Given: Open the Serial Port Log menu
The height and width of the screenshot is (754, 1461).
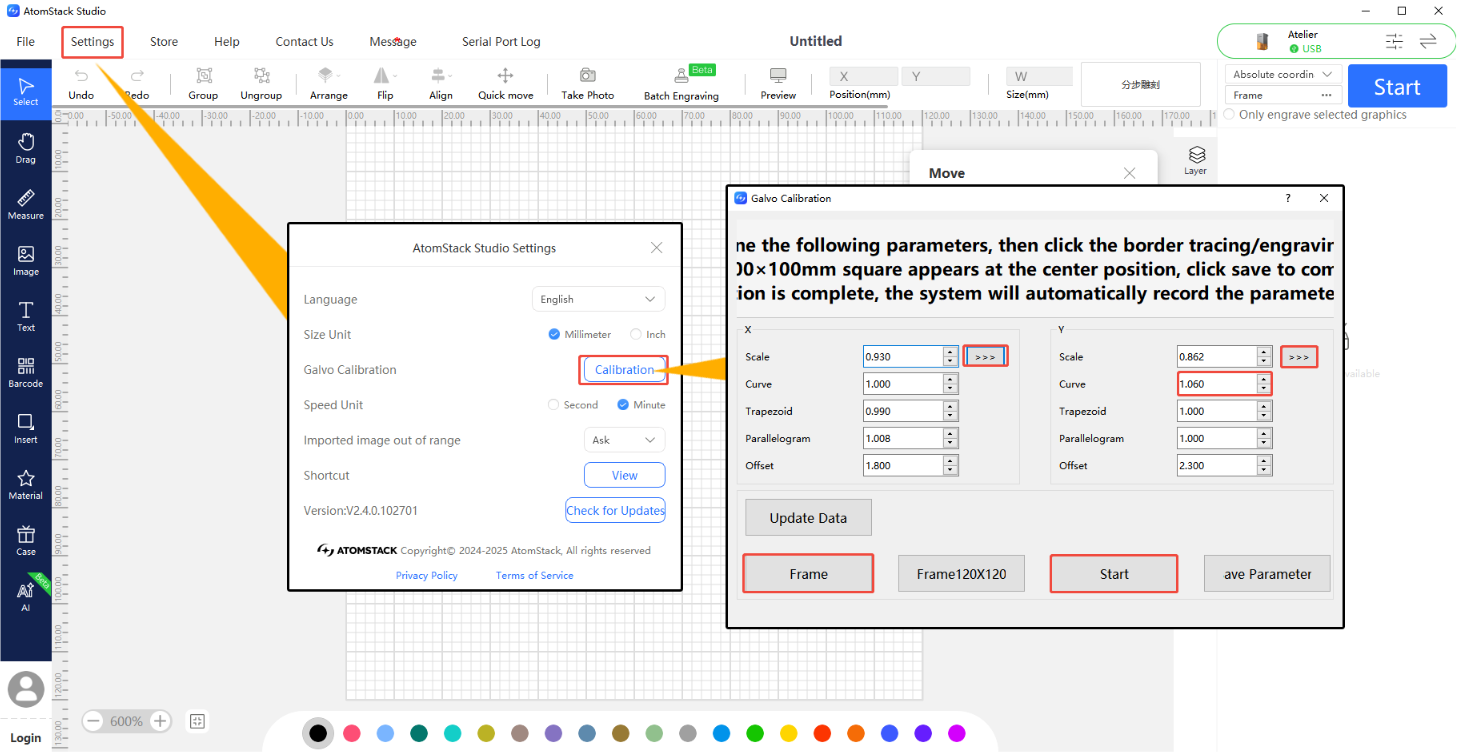Looking at the screenshot, I should (x=501, y=42).
